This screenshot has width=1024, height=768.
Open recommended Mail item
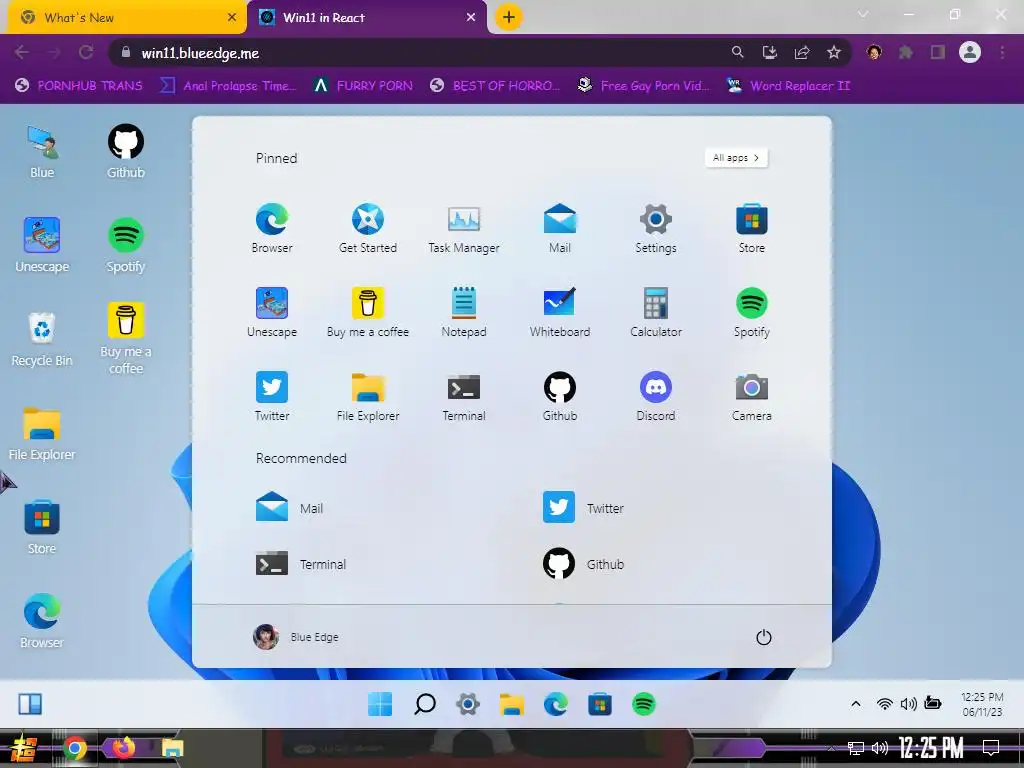coord(289,507)
